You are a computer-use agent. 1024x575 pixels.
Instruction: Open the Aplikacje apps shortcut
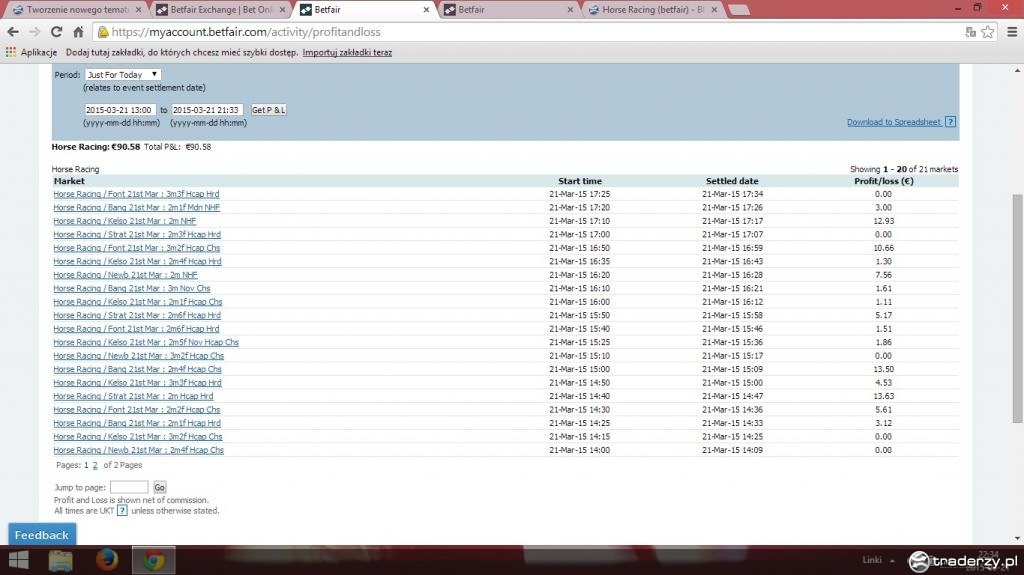coord(31,52)
